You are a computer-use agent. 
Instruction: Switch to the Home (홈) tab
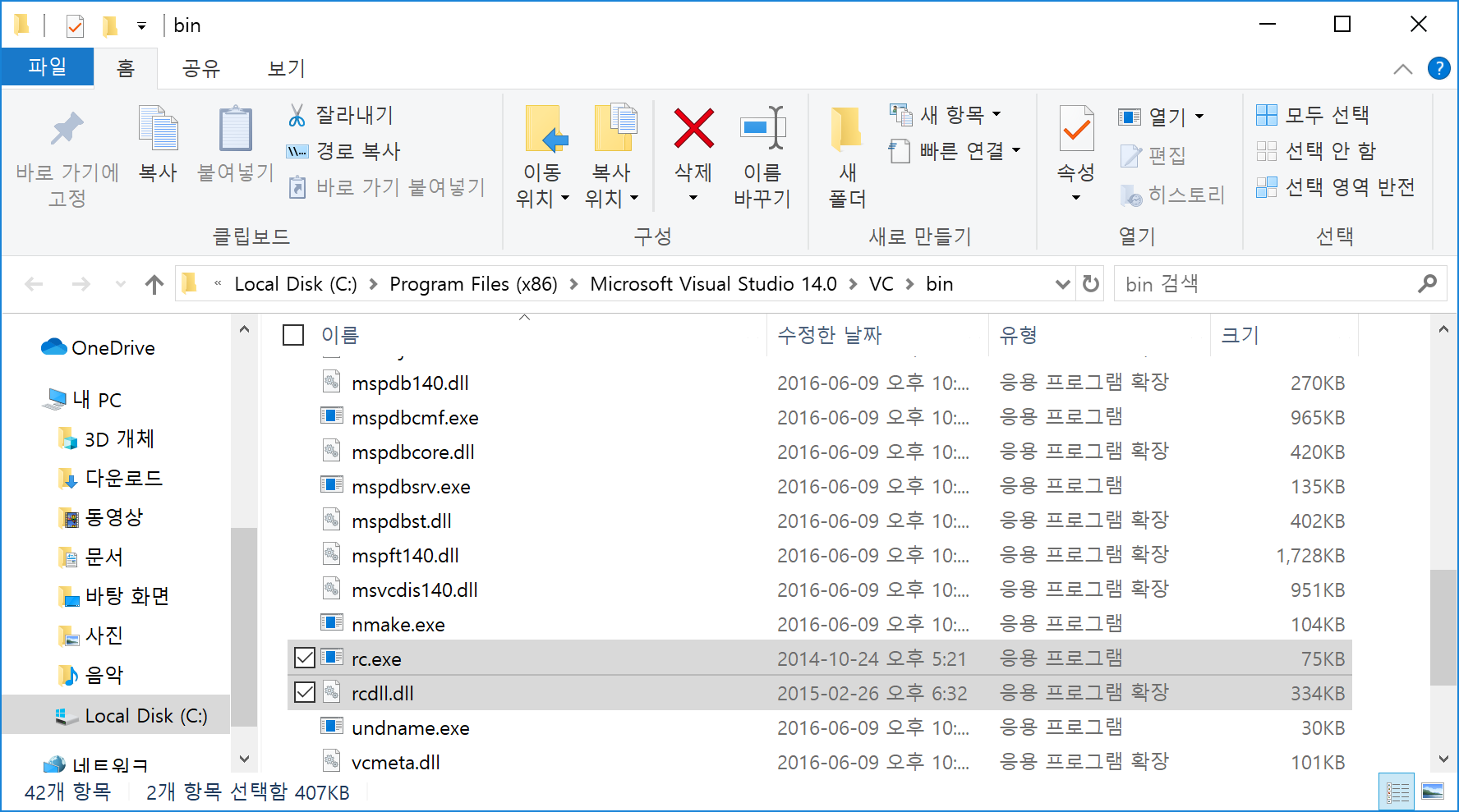(x=126, y=68)
